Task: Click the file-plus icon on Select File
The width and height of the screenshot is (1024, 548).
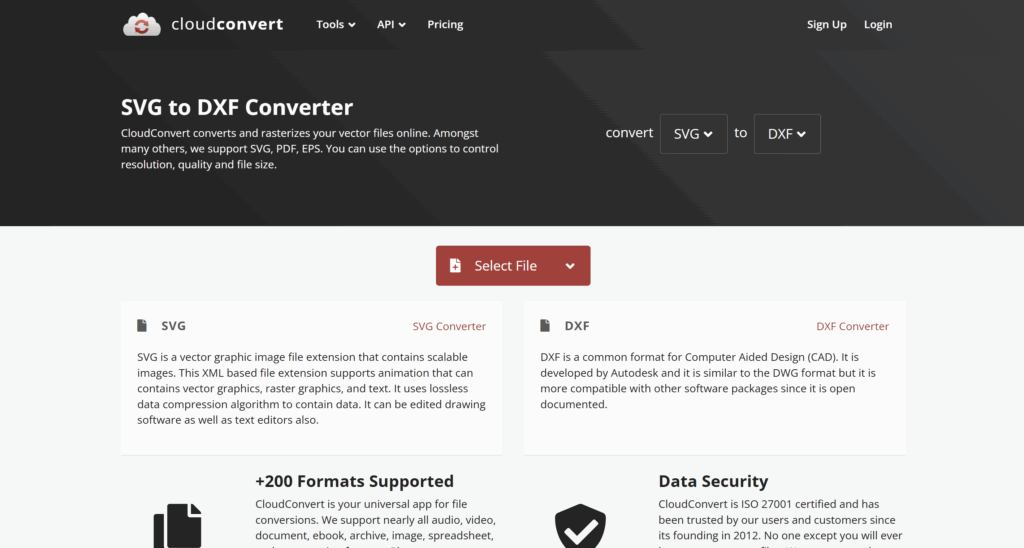Action: 455,266
